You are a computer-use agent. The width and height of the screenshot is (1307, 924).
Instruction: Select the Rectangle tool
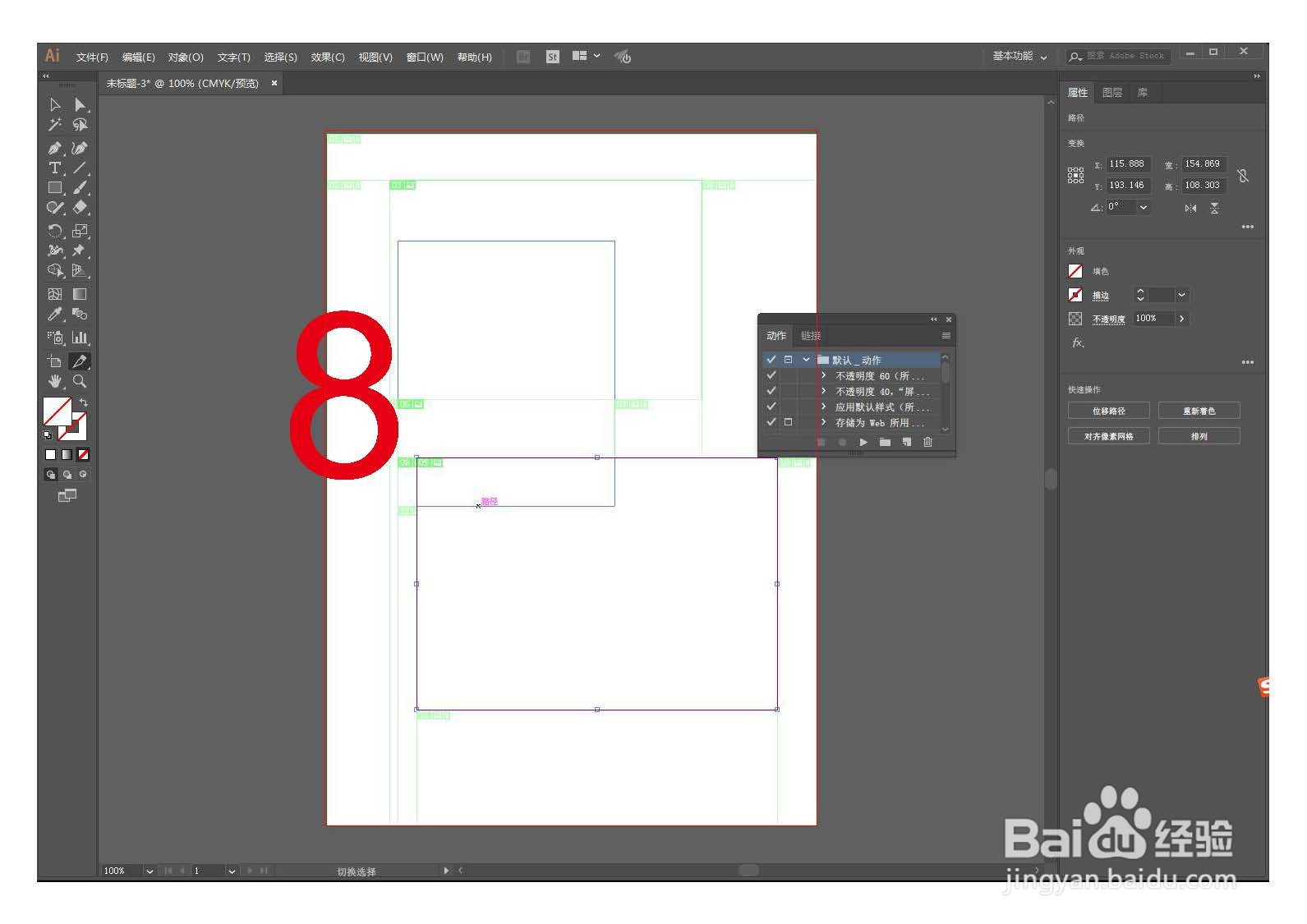pyautogui.click(x=55, y=187)
